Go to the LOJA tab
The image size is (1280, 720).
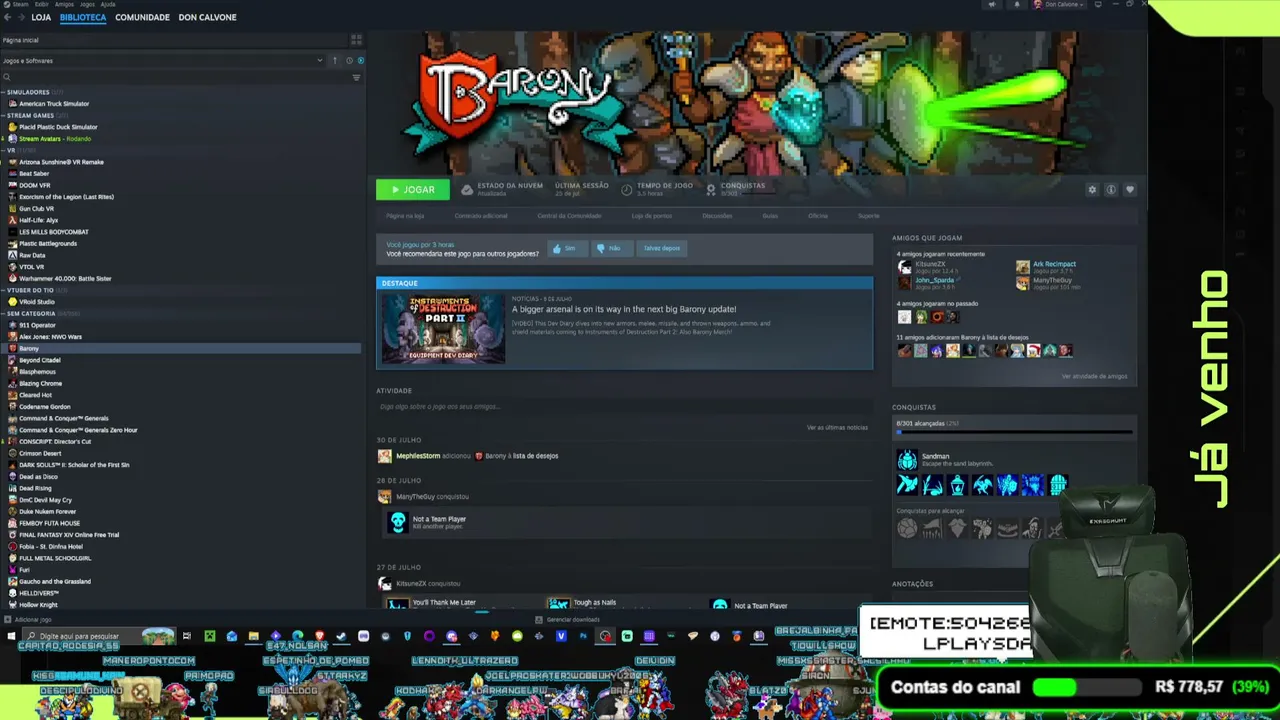pos(41,18)
